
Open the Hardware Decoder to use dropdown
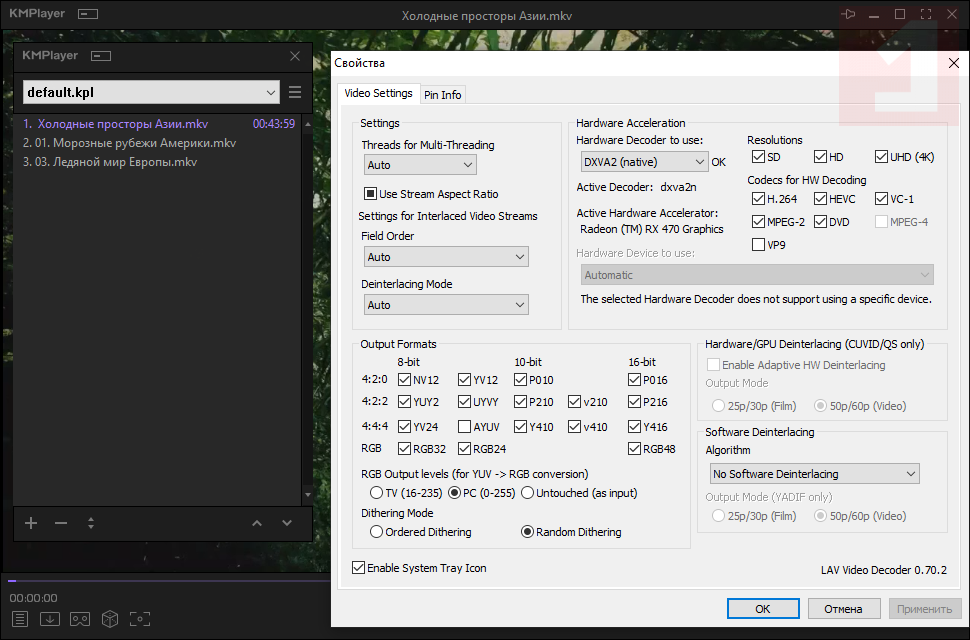click(x=644, y=161)
